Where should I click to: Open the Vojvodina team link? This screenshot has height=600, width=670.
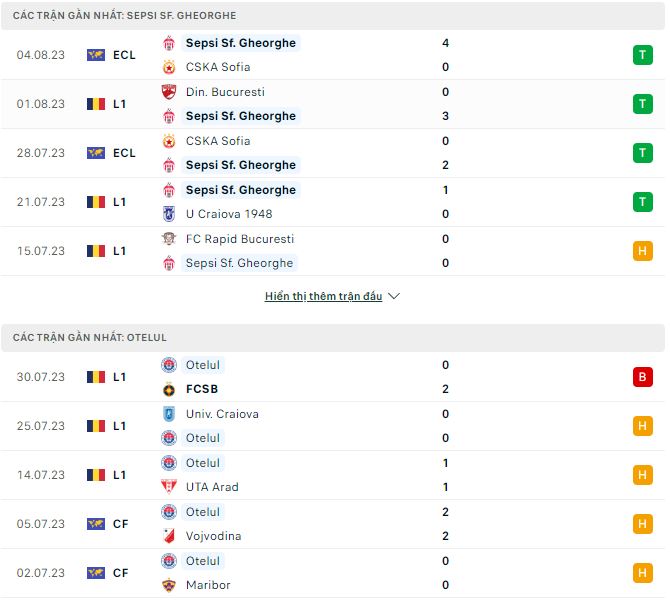213,536
